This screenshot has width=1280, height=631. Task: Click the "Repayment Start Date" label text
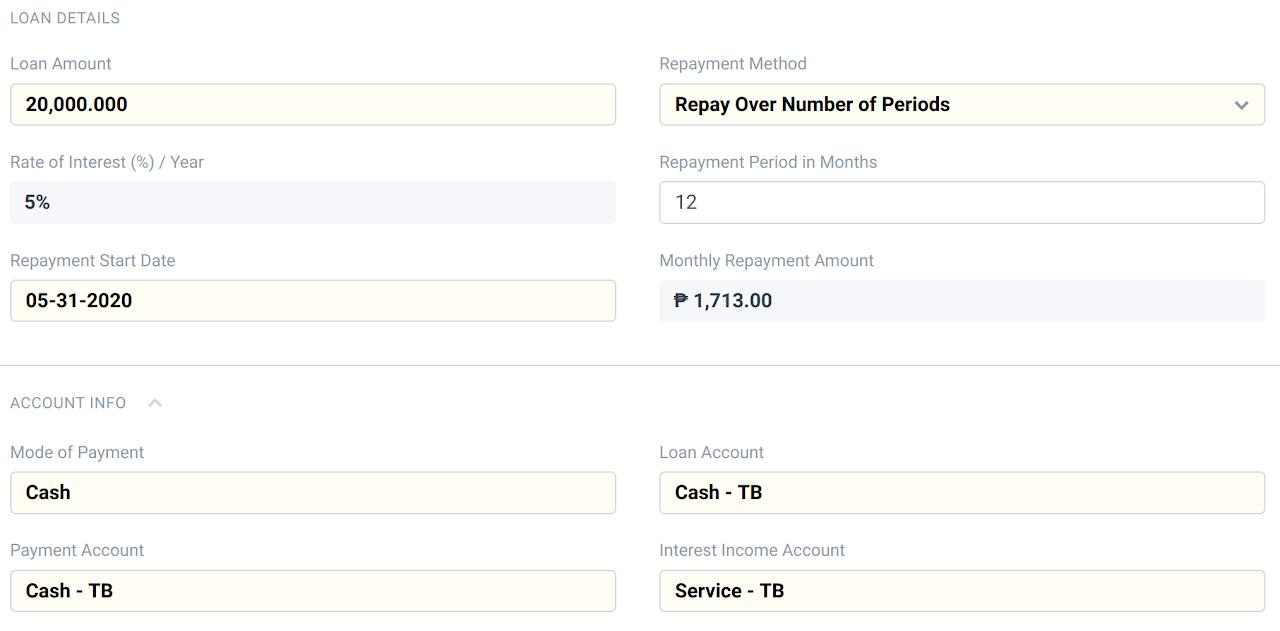(x=93, y=261)
